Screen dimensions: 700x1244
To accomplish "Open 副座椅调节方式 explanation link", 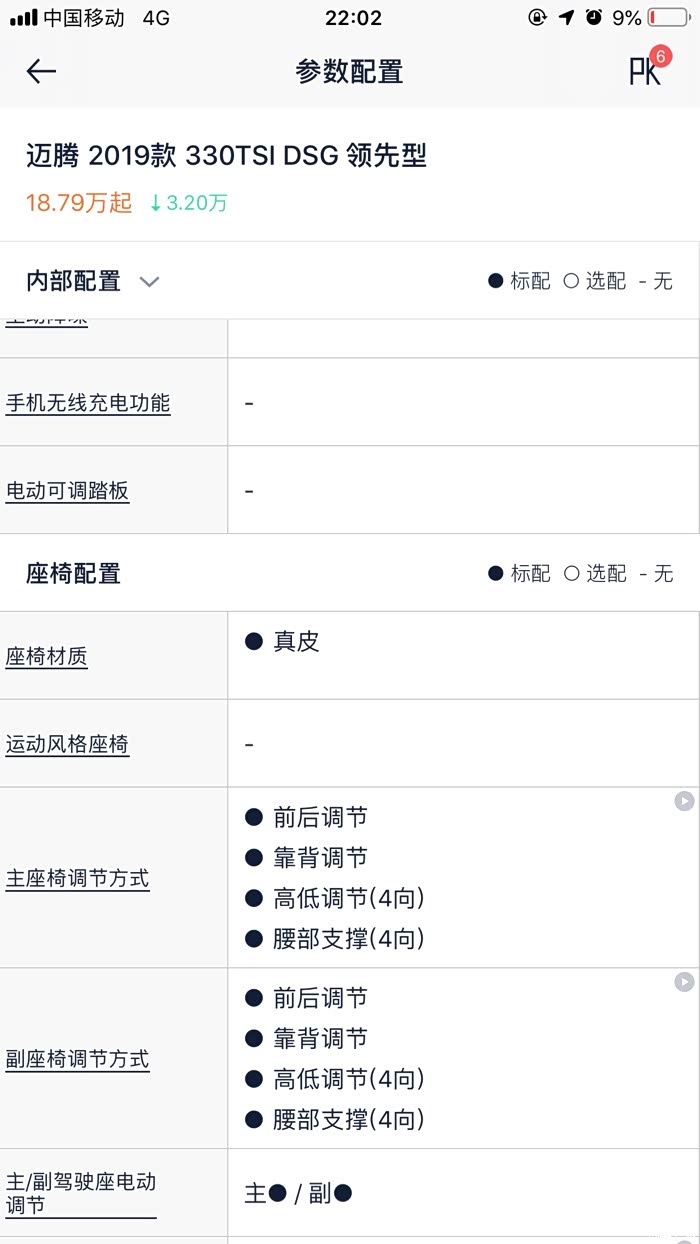I will coord(78,1059).
